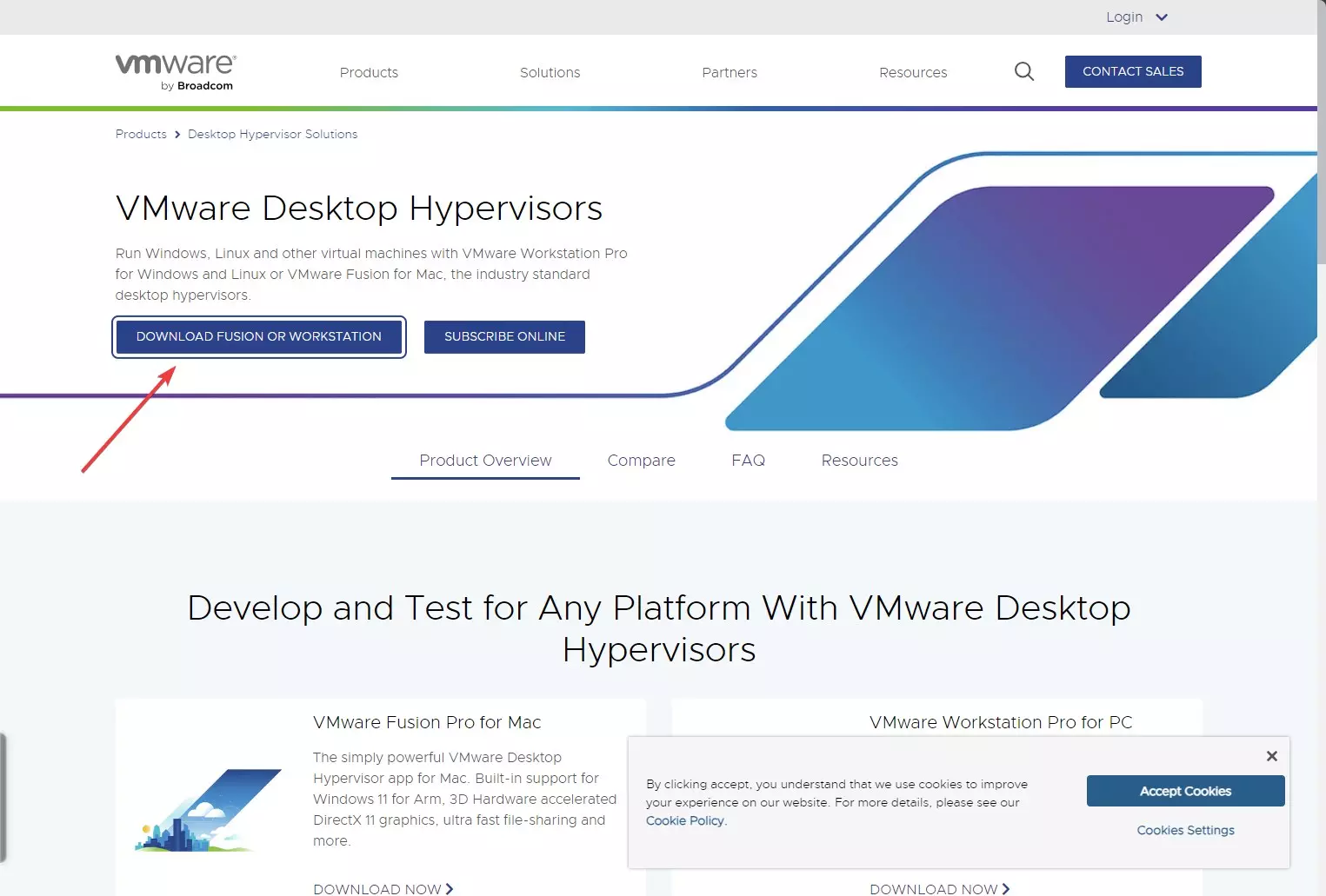Viewport: 1326px width, 896px height.
Task: Select the Product Overview tab
Action: click(x=484, y=460)
